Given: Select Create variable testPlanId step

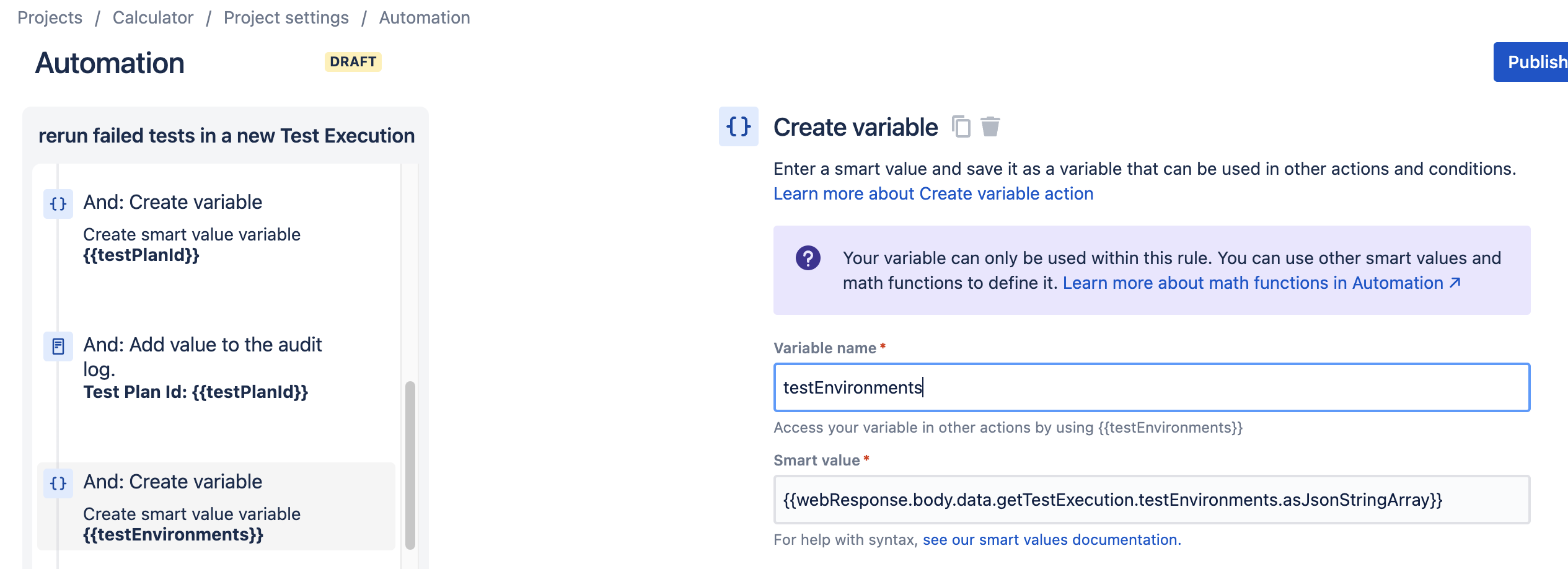Looking at the screenshot, I should point(216,227).
